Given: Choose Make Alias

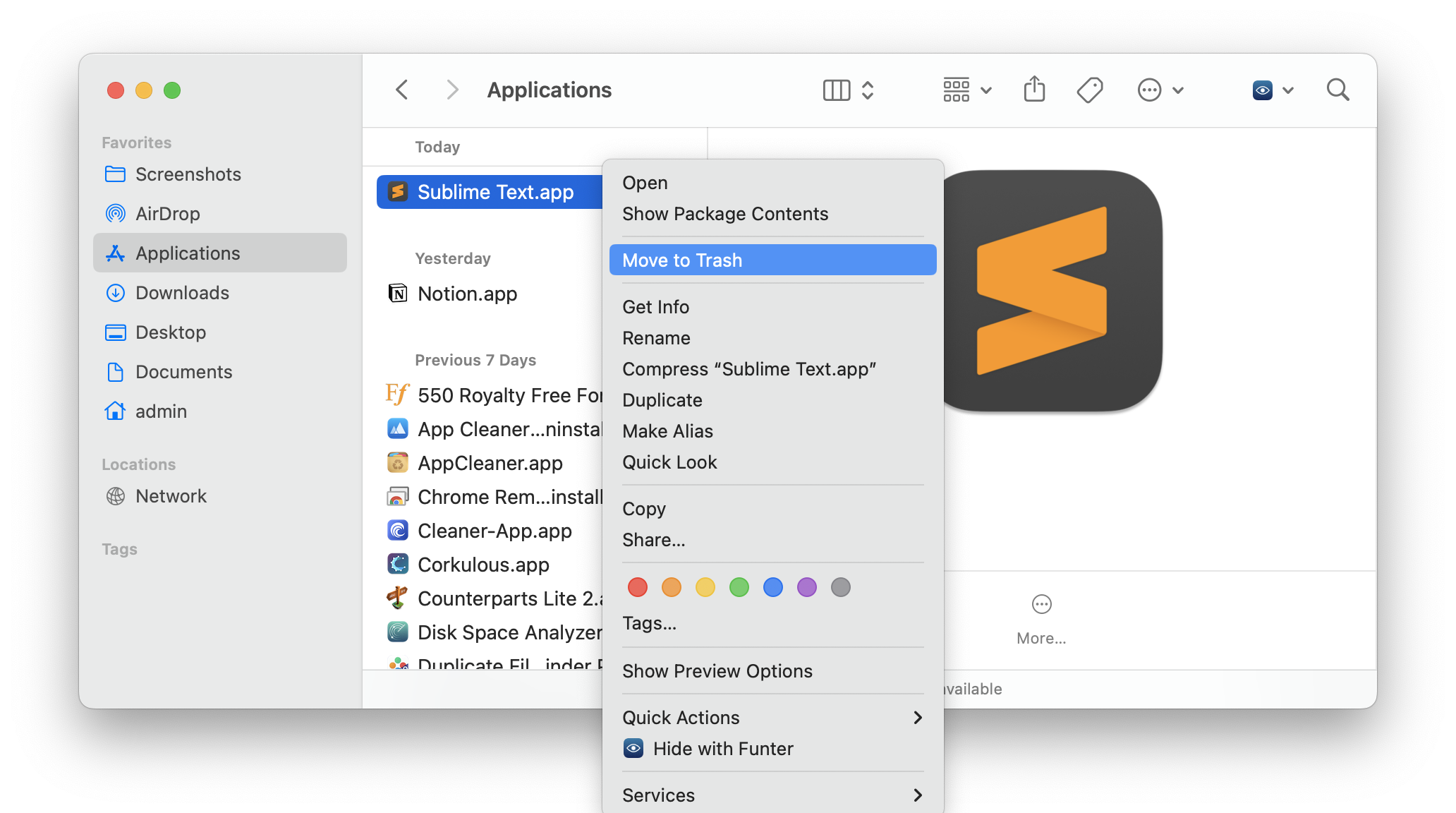Looking at the screenshot, I should (773, 431).
